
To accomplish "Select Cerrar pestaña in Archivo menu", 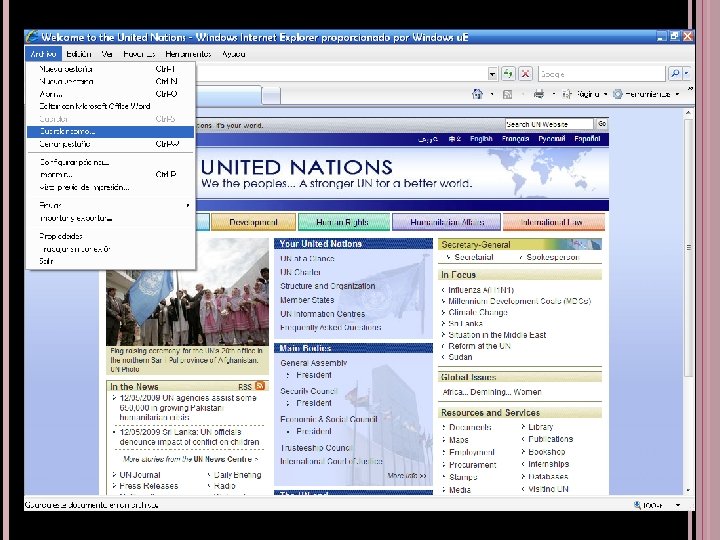I will click(110, 144).
